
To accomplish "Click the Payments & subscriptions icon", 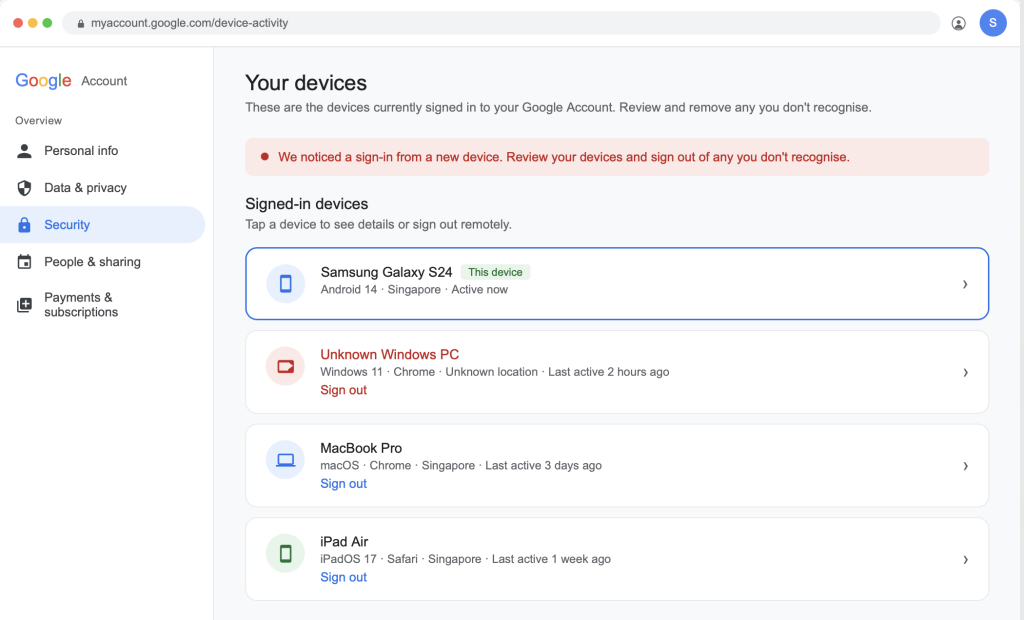I will coord(24,304).
